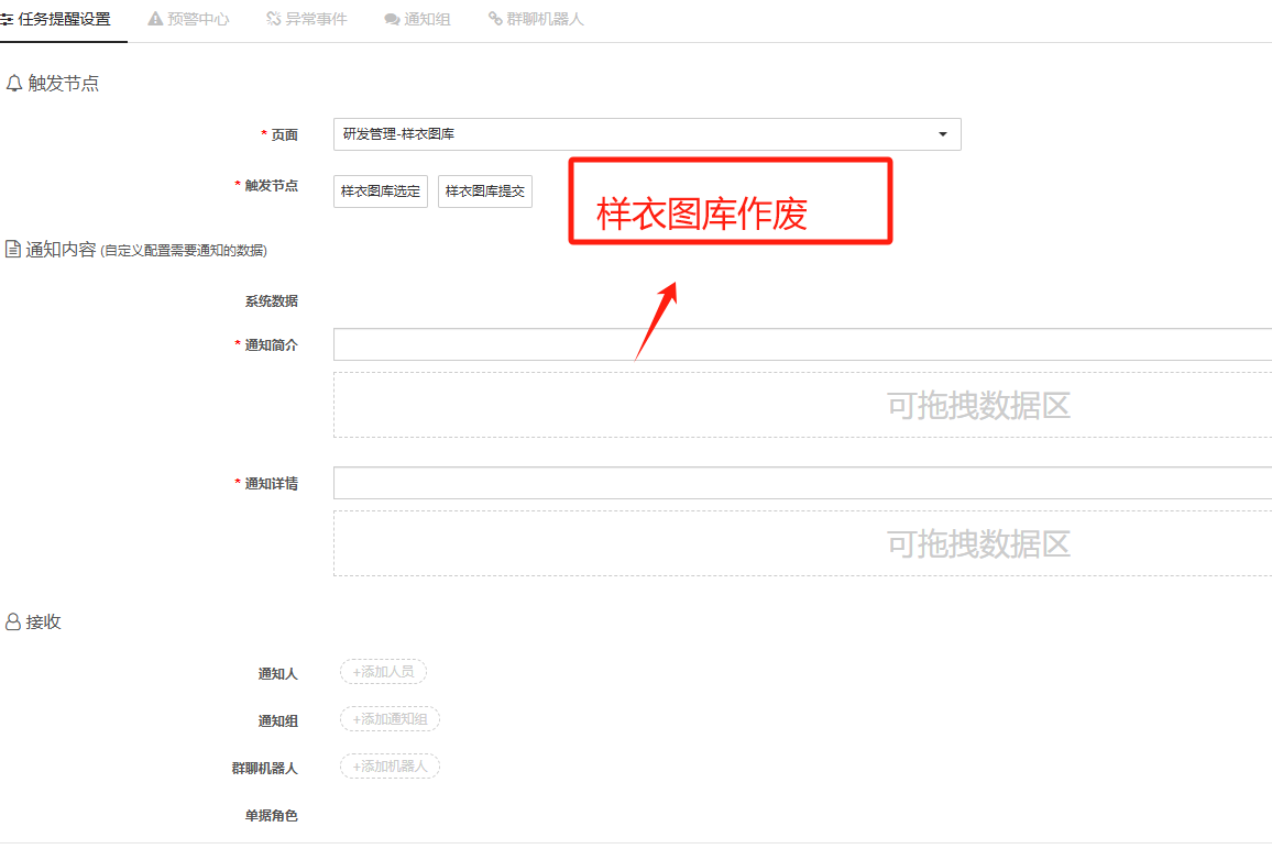Select the 样衣图库提交 trigger node

(x=485, y=191)
